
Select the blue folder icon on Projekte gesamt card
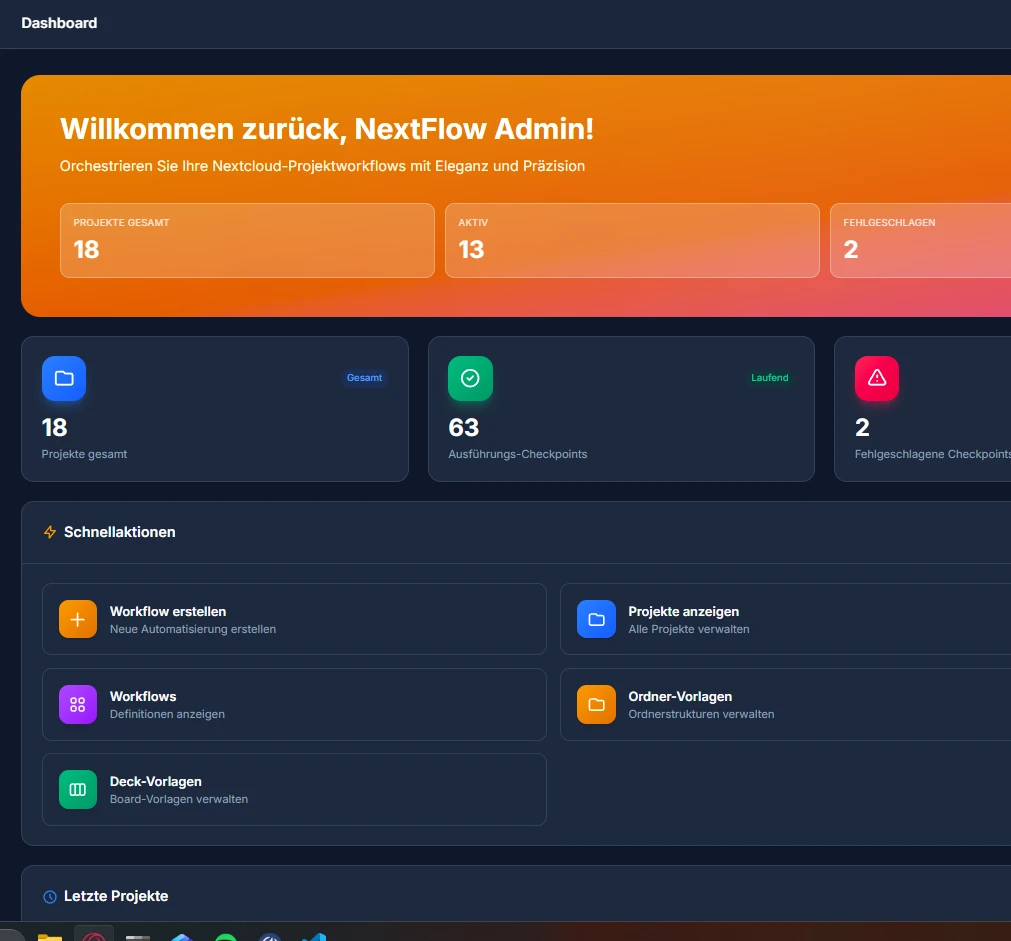tap(63, 378)
